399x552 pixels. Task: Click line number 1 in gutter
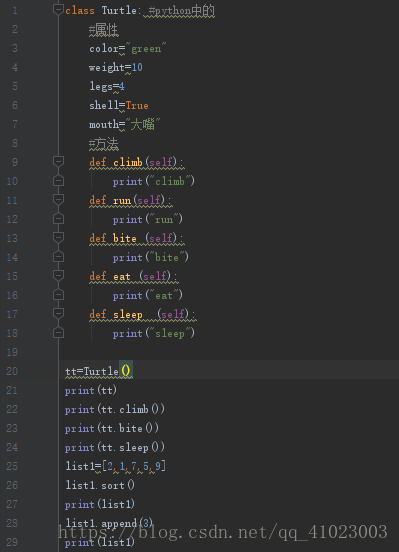[x=14, y=11]
